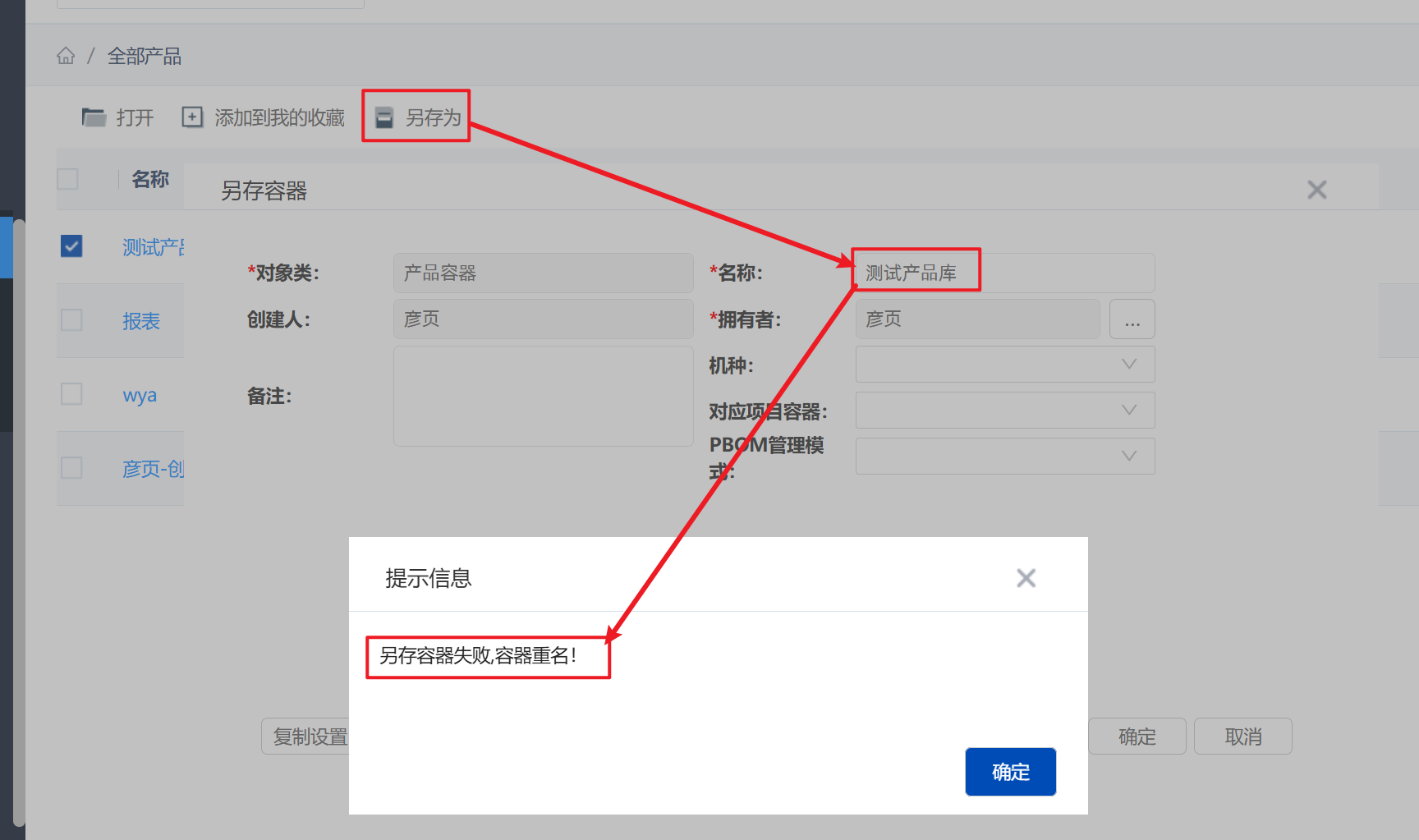Close the 提示信息 popup with X
1419x840 pixels.
1026,578
